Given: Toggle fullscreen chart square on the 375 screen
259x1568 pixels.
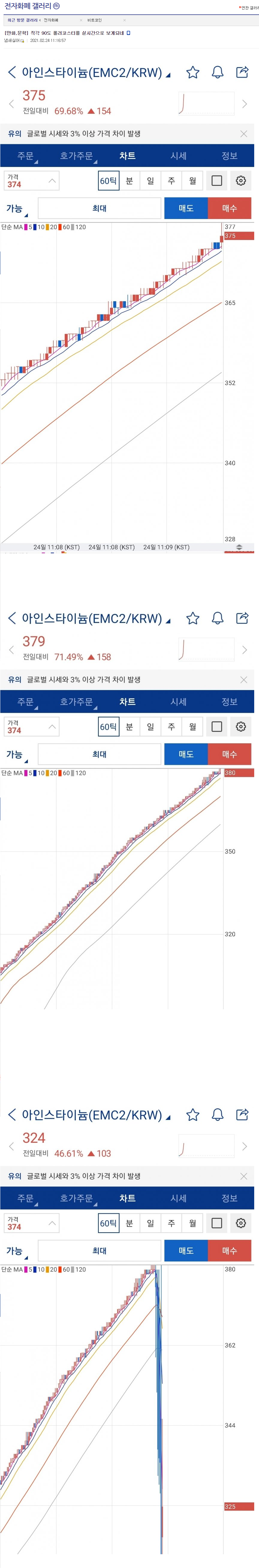Looking at the screenshot, I should pos(216,181).
